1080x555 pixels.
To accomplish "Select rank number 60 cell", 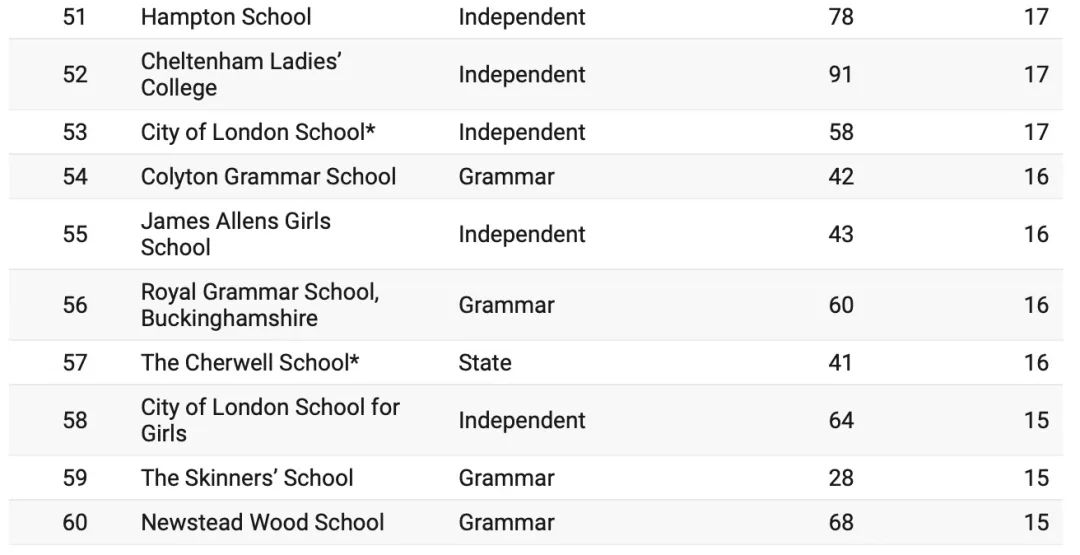I will [74, 522].
